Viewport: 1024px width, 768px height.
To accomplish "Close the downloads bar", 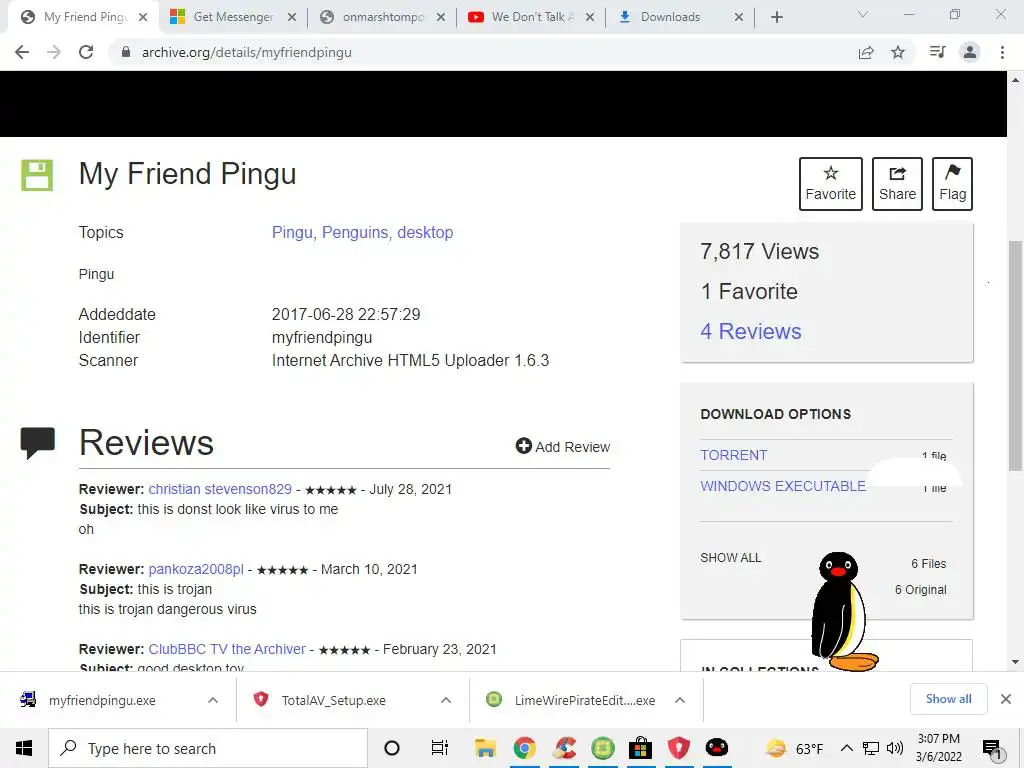I will (1006, 699).
